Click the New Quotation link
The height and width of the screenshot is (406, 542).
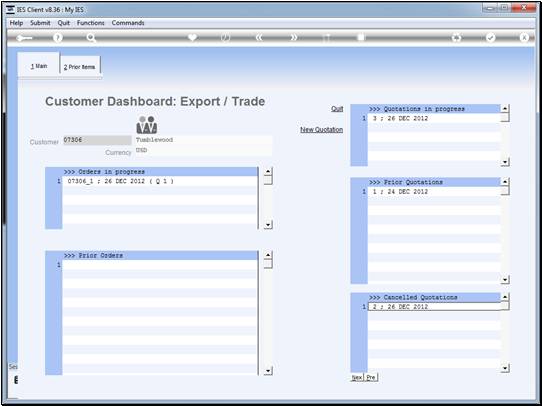pos(321,130)
